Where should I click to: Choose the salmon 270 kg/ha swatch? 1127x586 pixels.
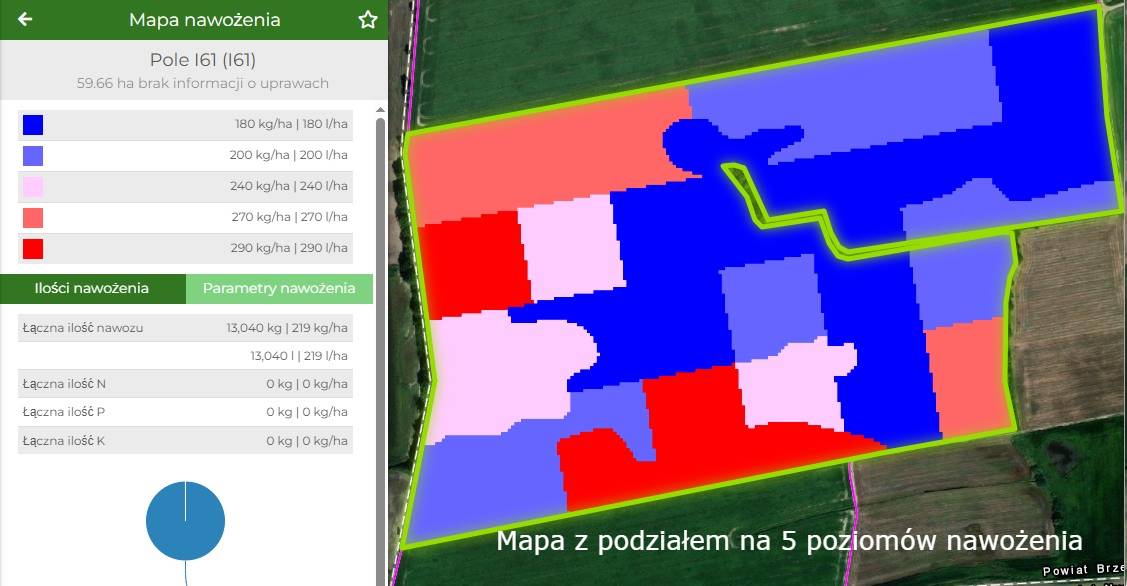coord(33,218)
